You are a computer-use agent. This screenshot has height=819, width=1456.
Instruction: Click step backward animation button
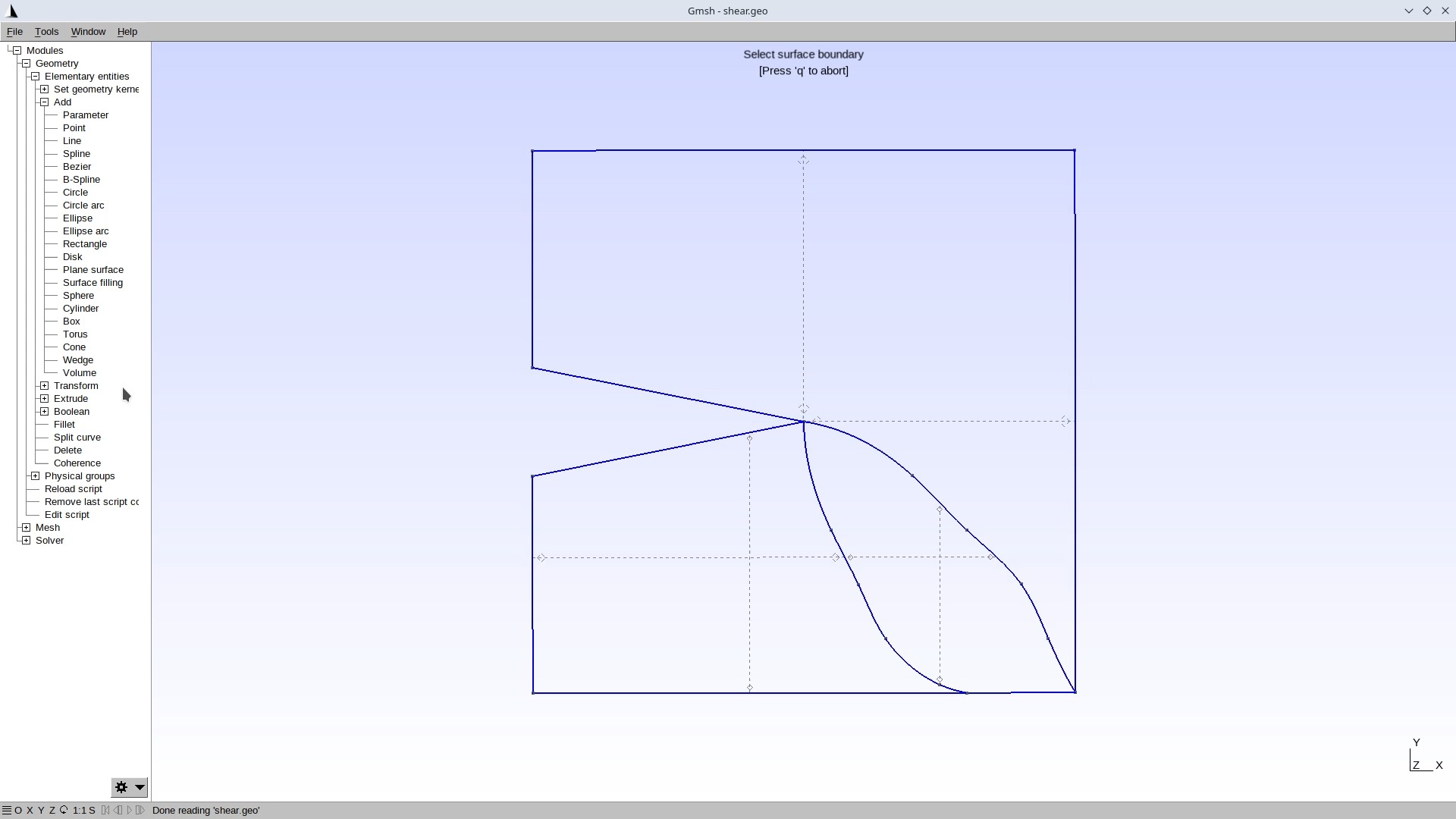coord(118,810)
